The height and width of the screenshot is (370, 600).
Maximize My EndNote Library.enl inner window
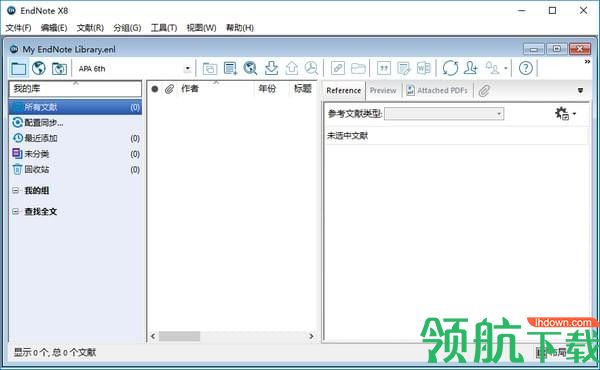557,49
